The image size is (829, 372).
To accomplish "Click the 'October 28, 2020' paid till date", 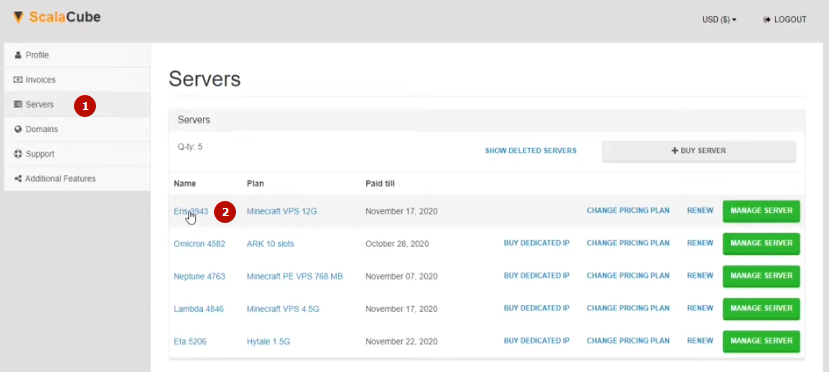I will (397, 244).
